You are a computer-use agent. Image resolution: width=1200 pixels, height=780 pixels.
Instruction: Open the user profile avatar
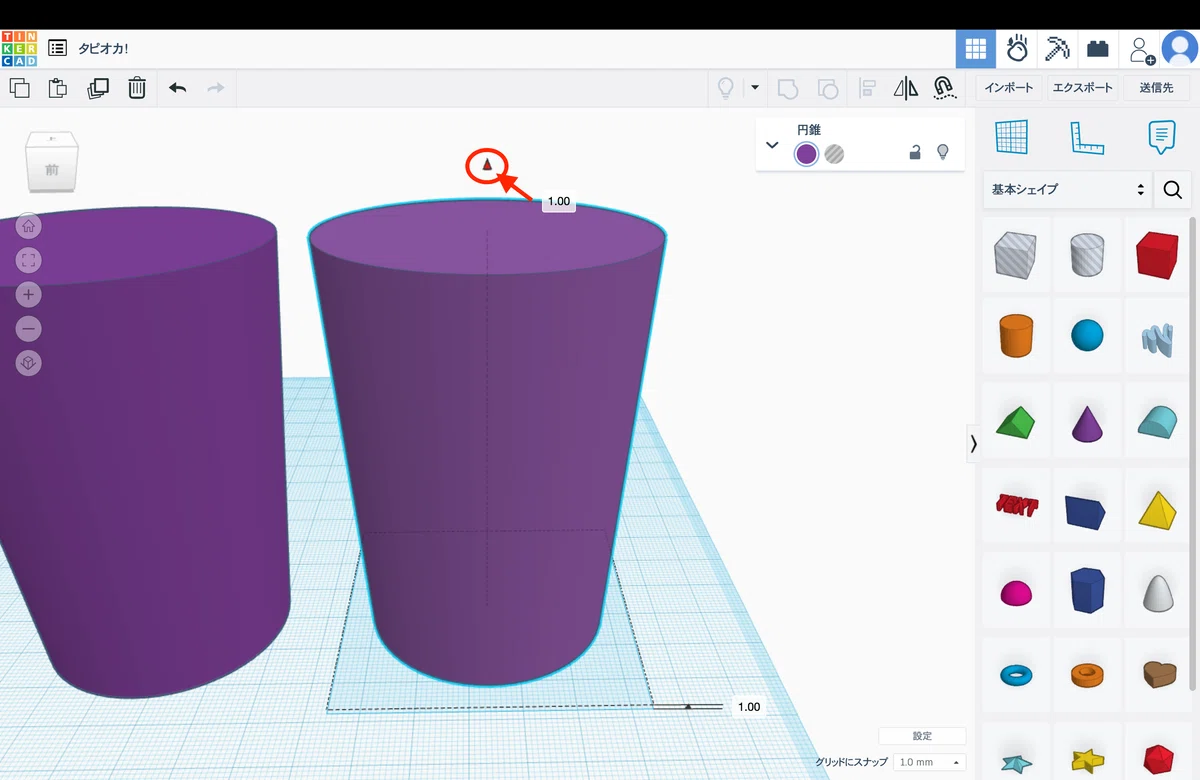[x=1180, y=49]
